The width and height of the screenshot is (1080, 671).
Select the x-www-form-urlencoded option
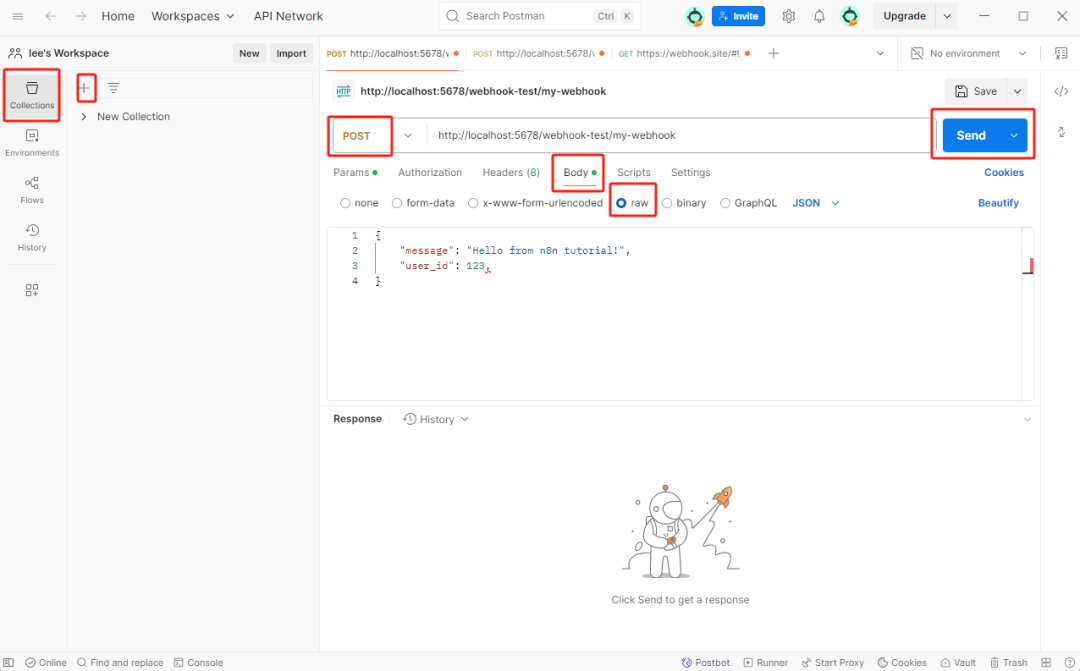(x=472, y=203)
